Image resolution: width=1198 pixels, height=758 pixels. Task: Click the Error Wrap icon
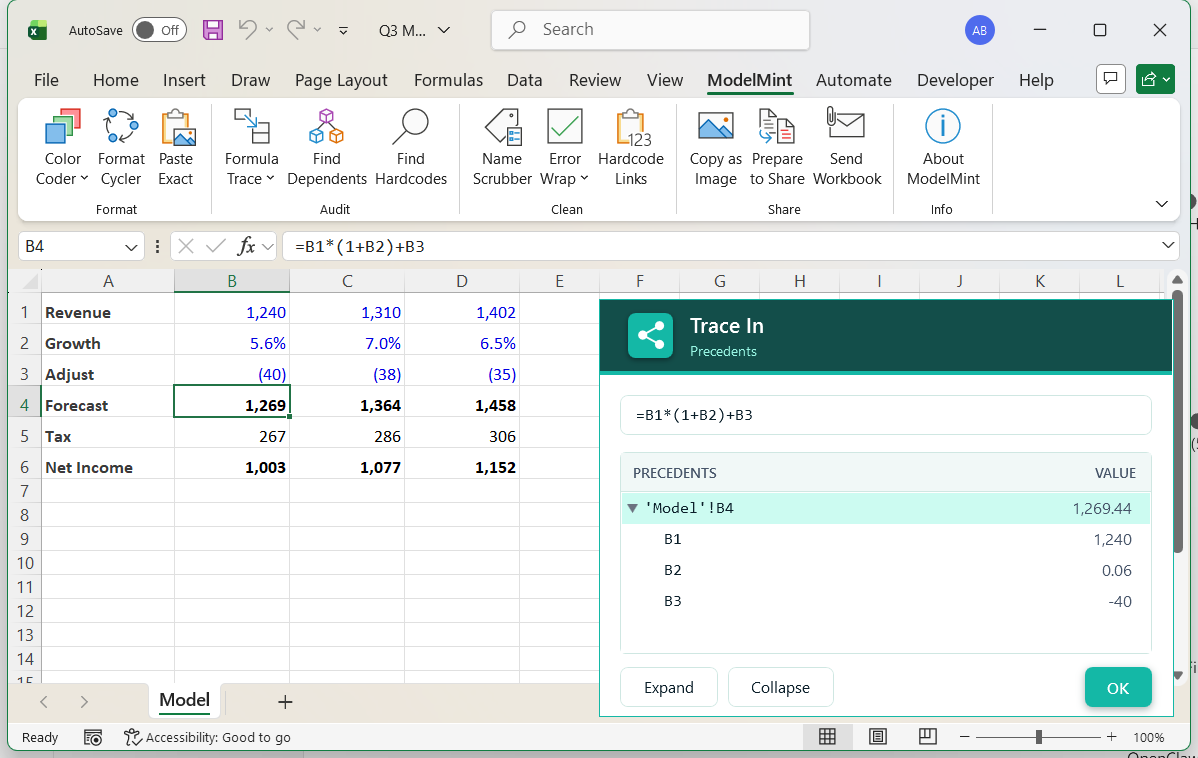click(x=565, y=127)
